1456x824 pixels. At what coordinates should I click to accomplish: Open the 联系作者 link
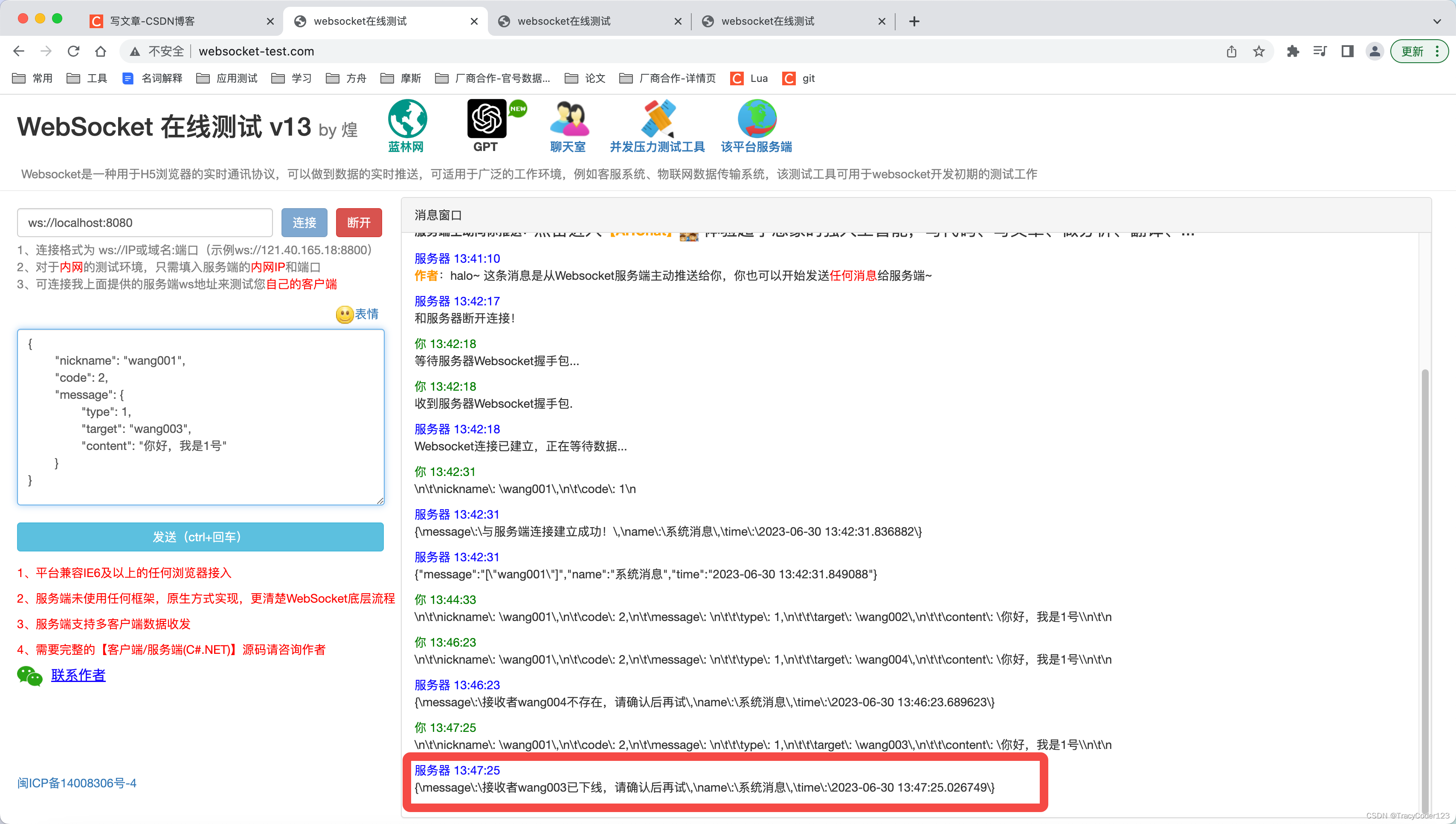(x=78, y=675)
